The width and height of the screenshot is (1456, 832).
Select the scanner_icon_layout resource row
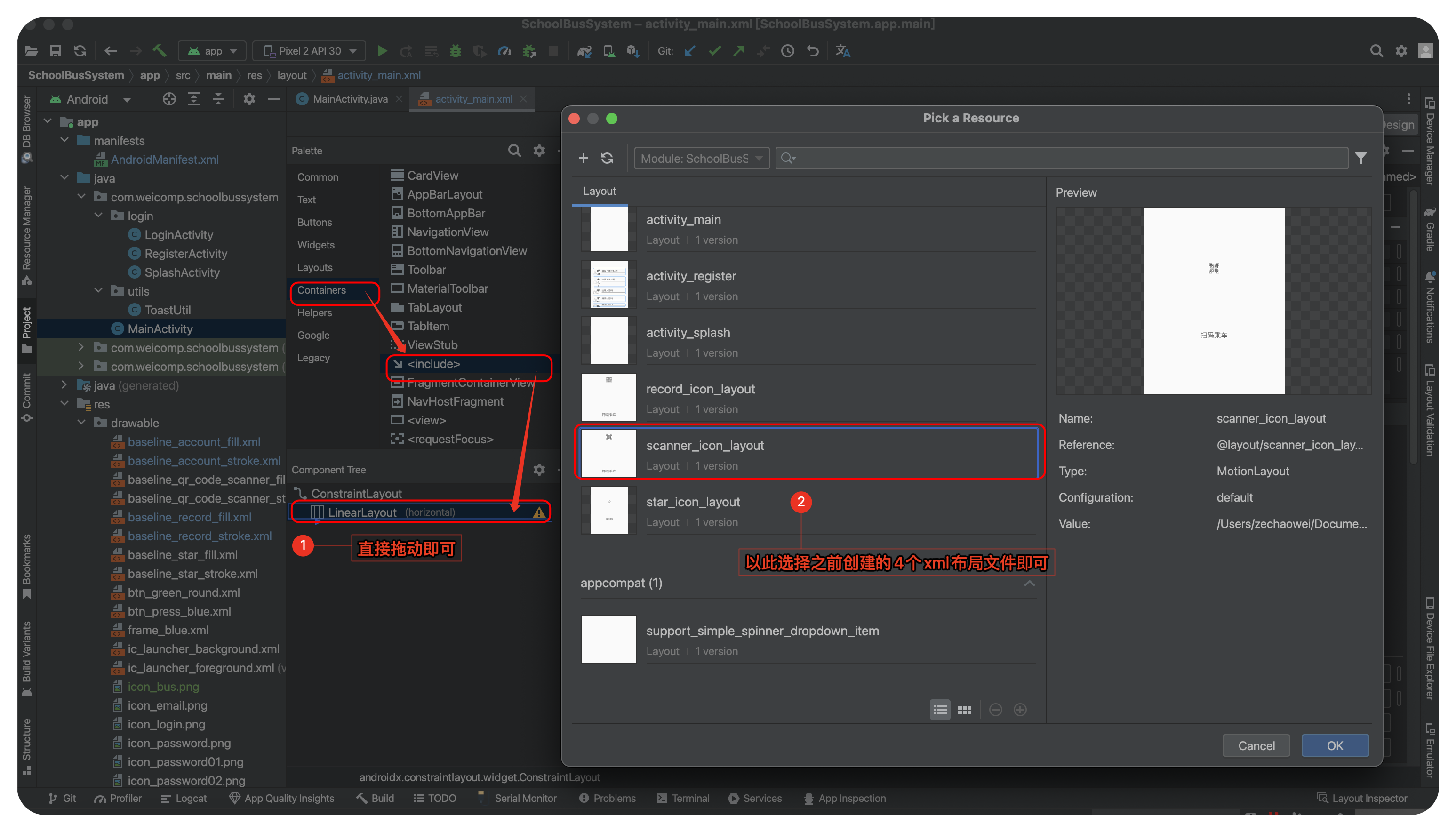pyautogui.click(x=809, y=453)
